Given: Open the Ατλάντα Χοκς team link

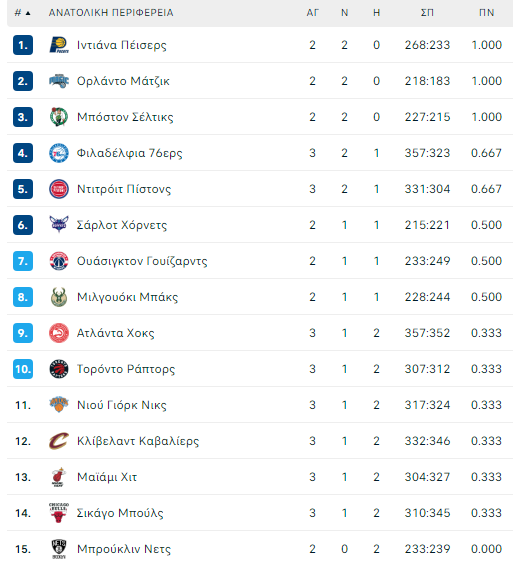Looking at the screenshot, I should click(x=116, y=333).
